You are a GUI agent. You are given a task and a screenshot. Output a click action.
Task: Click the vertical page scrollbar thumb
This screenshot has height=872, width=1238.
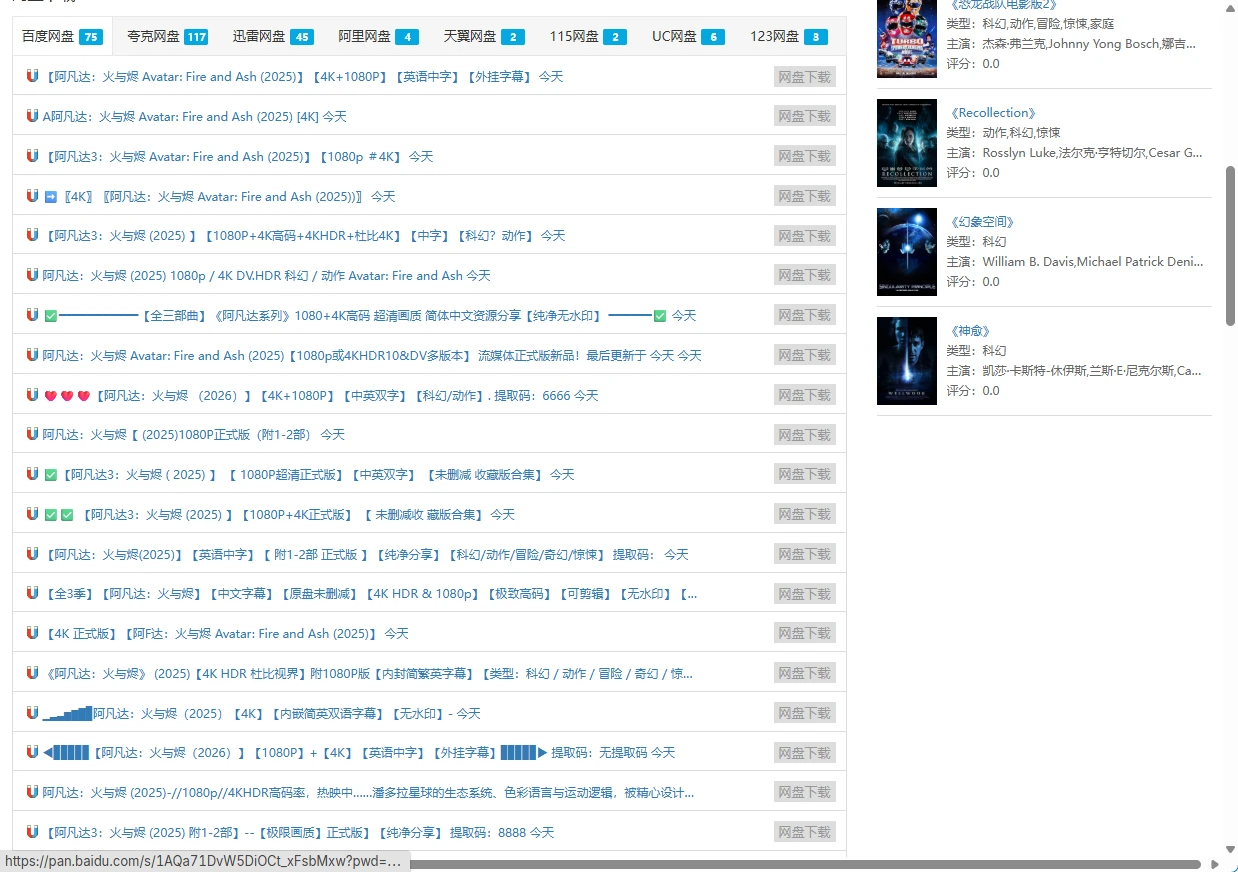point(1230,245)
